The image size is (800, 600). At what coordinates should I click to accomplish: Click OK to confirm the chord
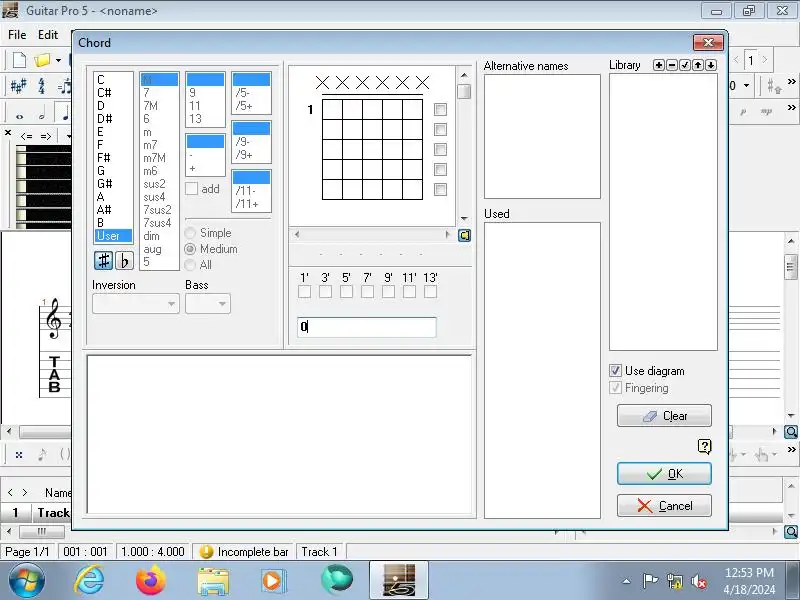[x=664, y=474]
